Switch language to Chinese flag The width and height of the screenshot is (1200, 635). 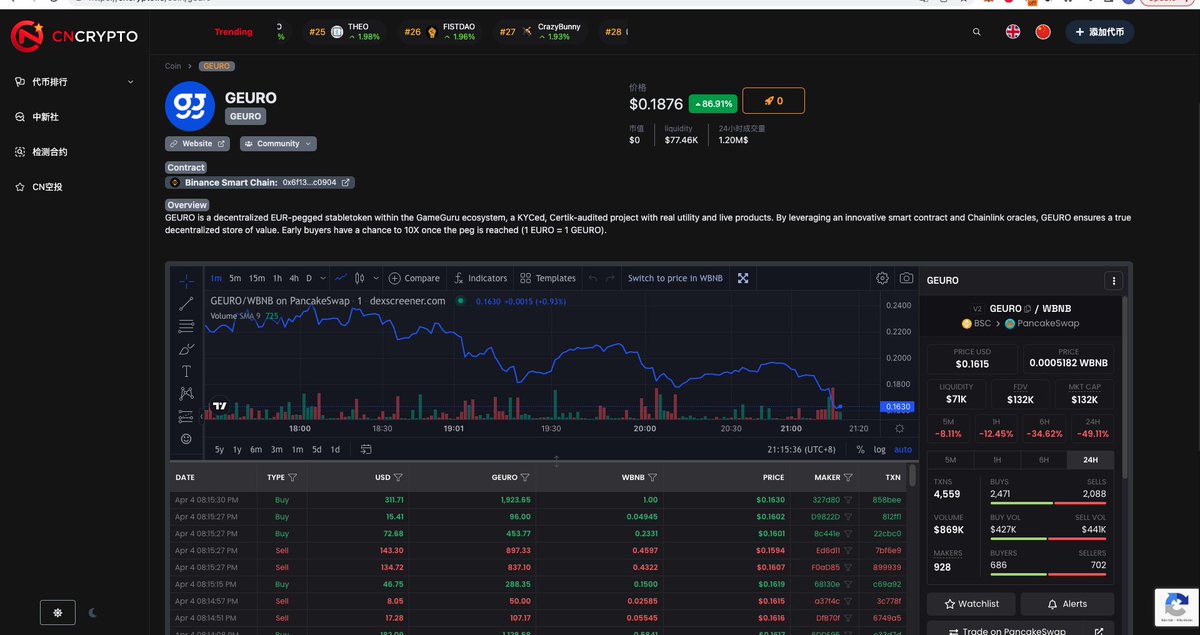[x=1043, y=32]
